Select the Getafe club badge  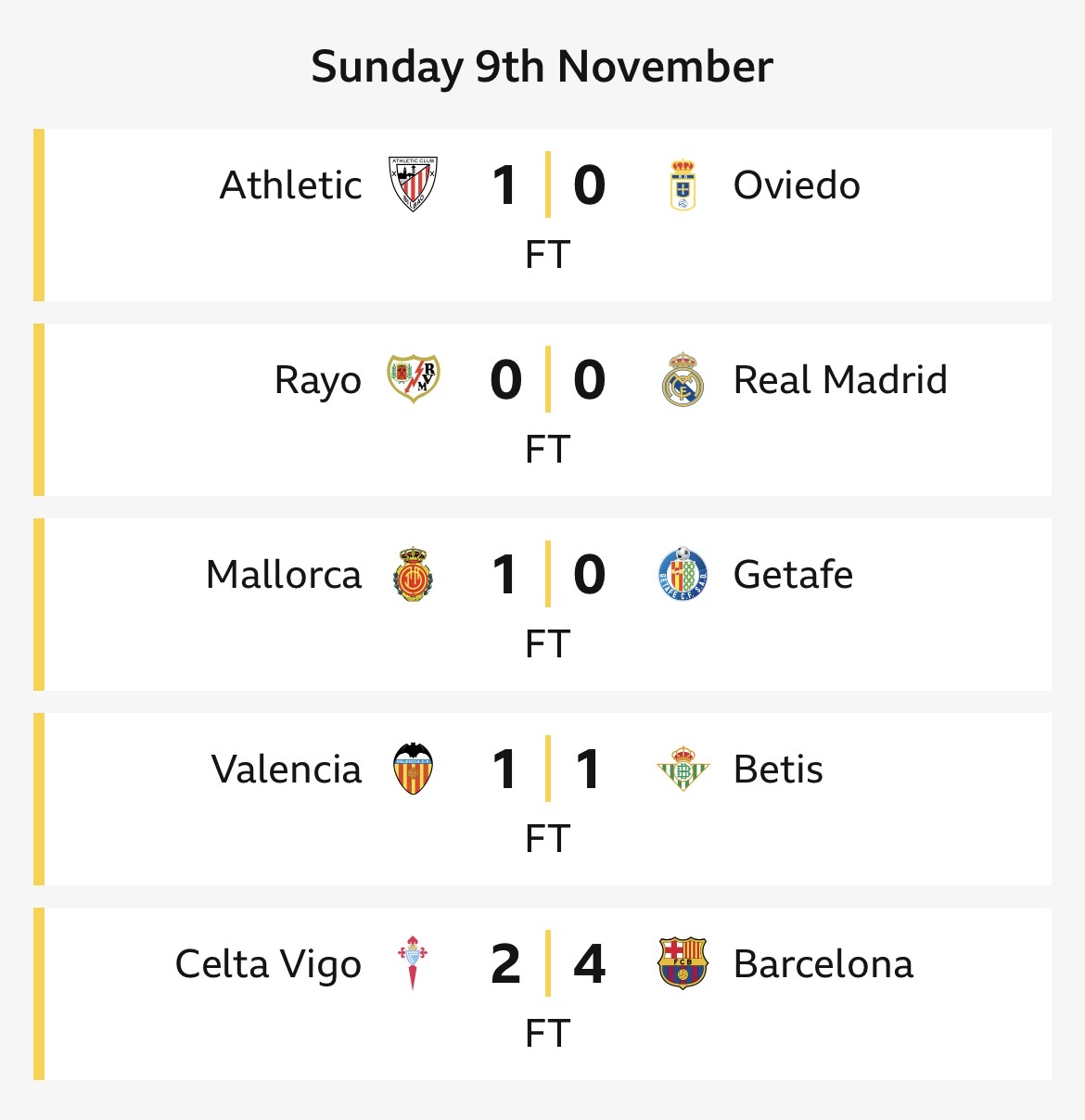point(683,574)
